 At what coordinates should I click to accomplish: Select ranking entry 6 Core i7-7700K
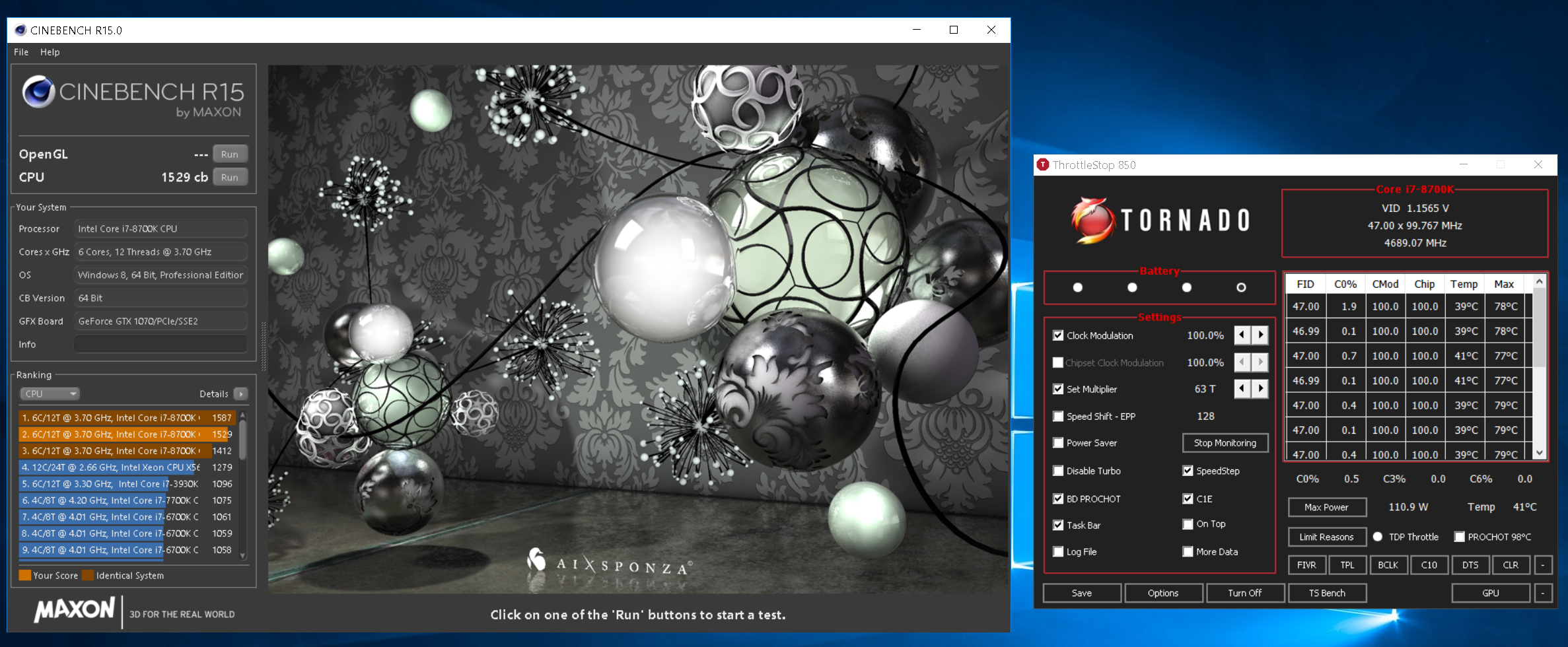tap(127, 500)
